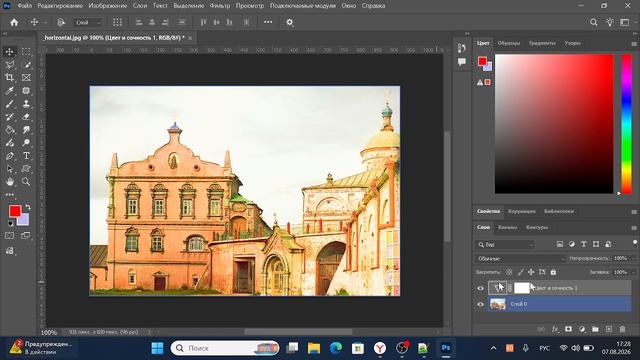Open the options bar gear settings
Viewport: 640px width, 360px height.
[x=289, y=22]
